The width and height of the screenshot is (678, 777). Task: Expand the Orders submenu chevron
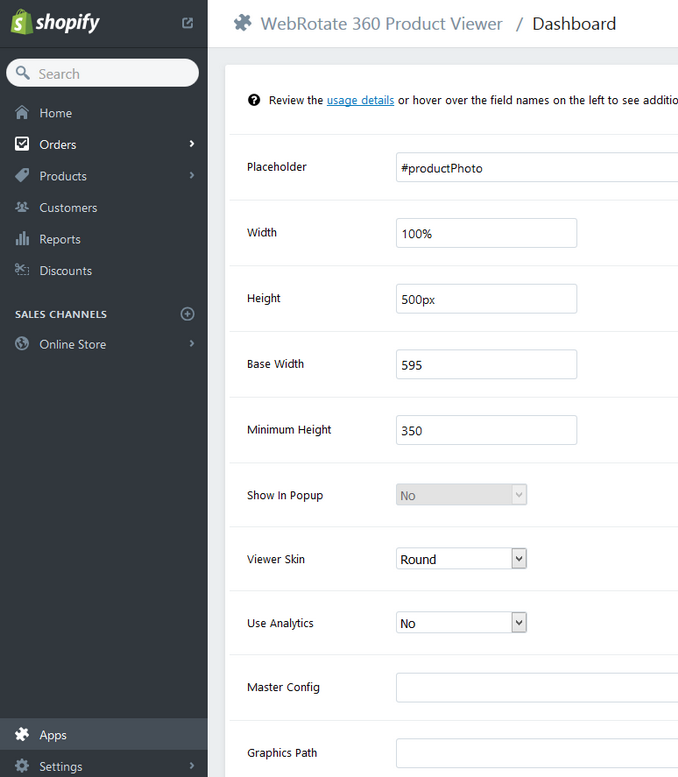coord(192,144)
